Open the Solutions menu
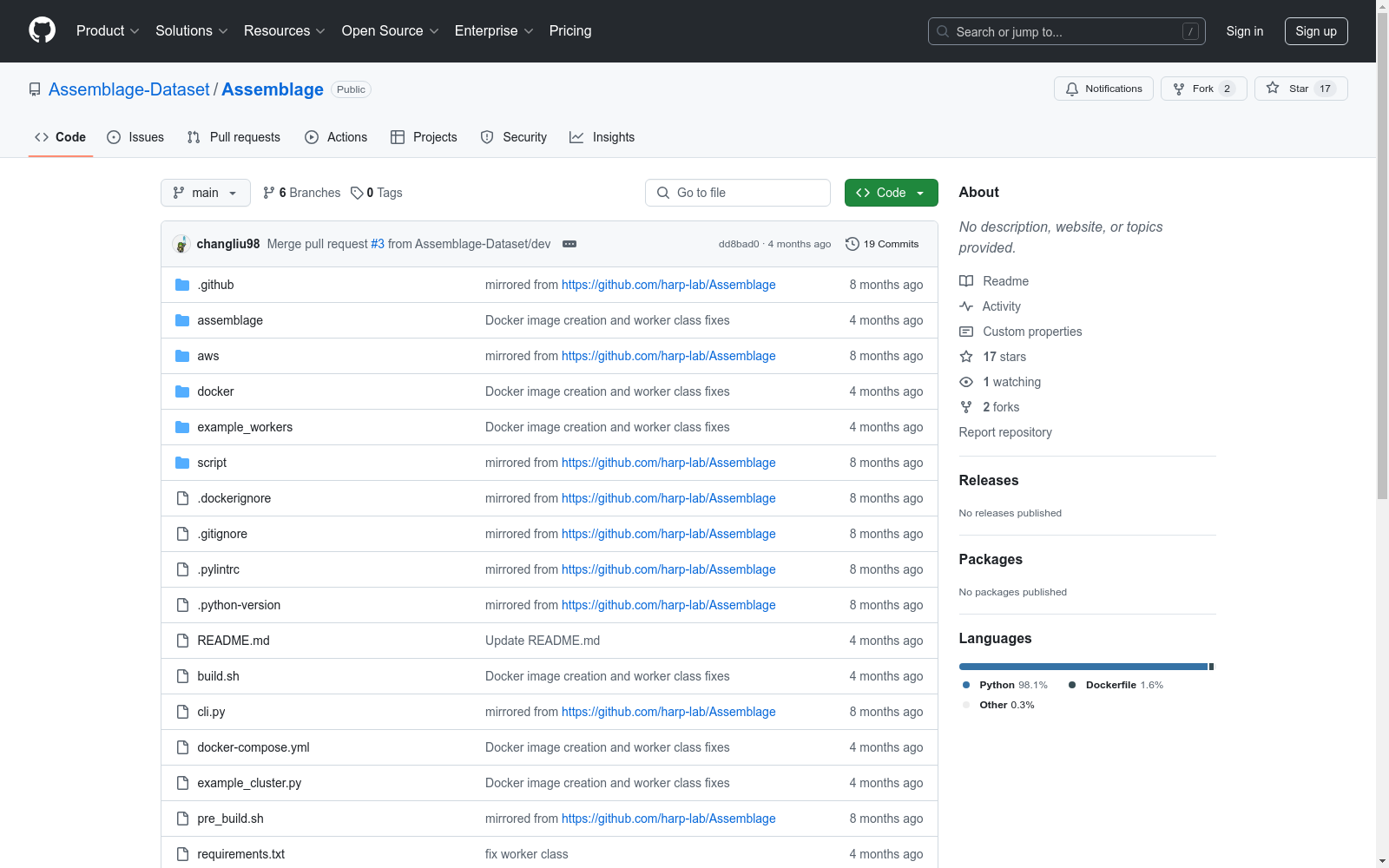The image size is (1389, 868). (x=192, y=31)
